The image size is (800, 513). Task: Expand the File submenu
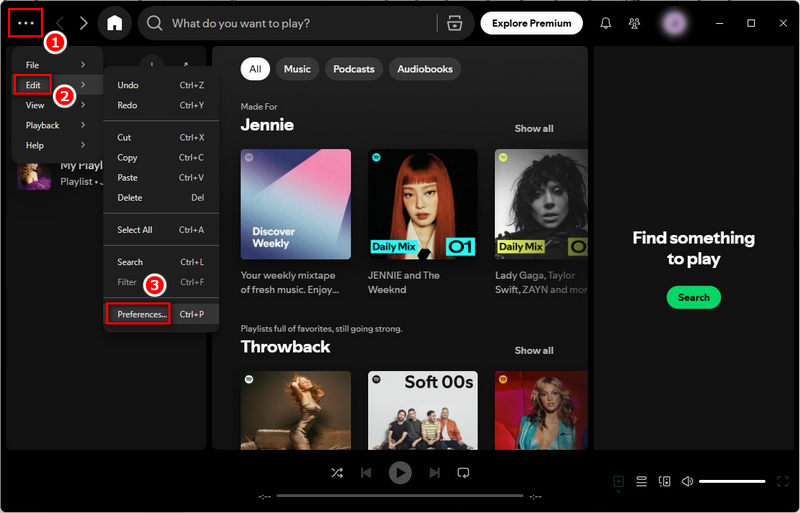[56, 65]
